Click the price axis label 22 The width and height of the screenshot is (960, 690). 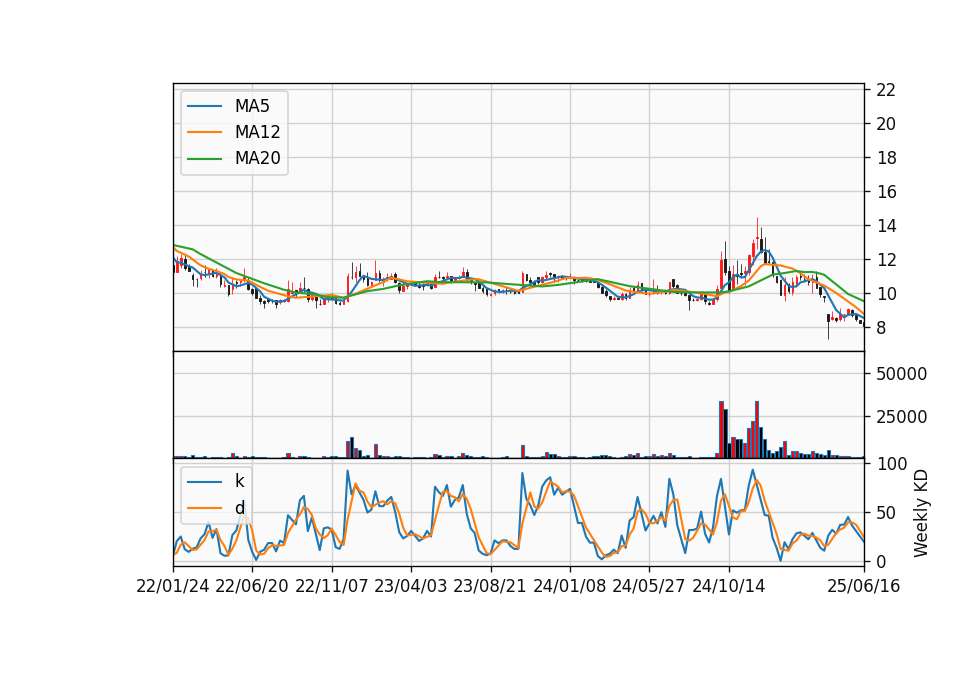[x=886, y=90]
